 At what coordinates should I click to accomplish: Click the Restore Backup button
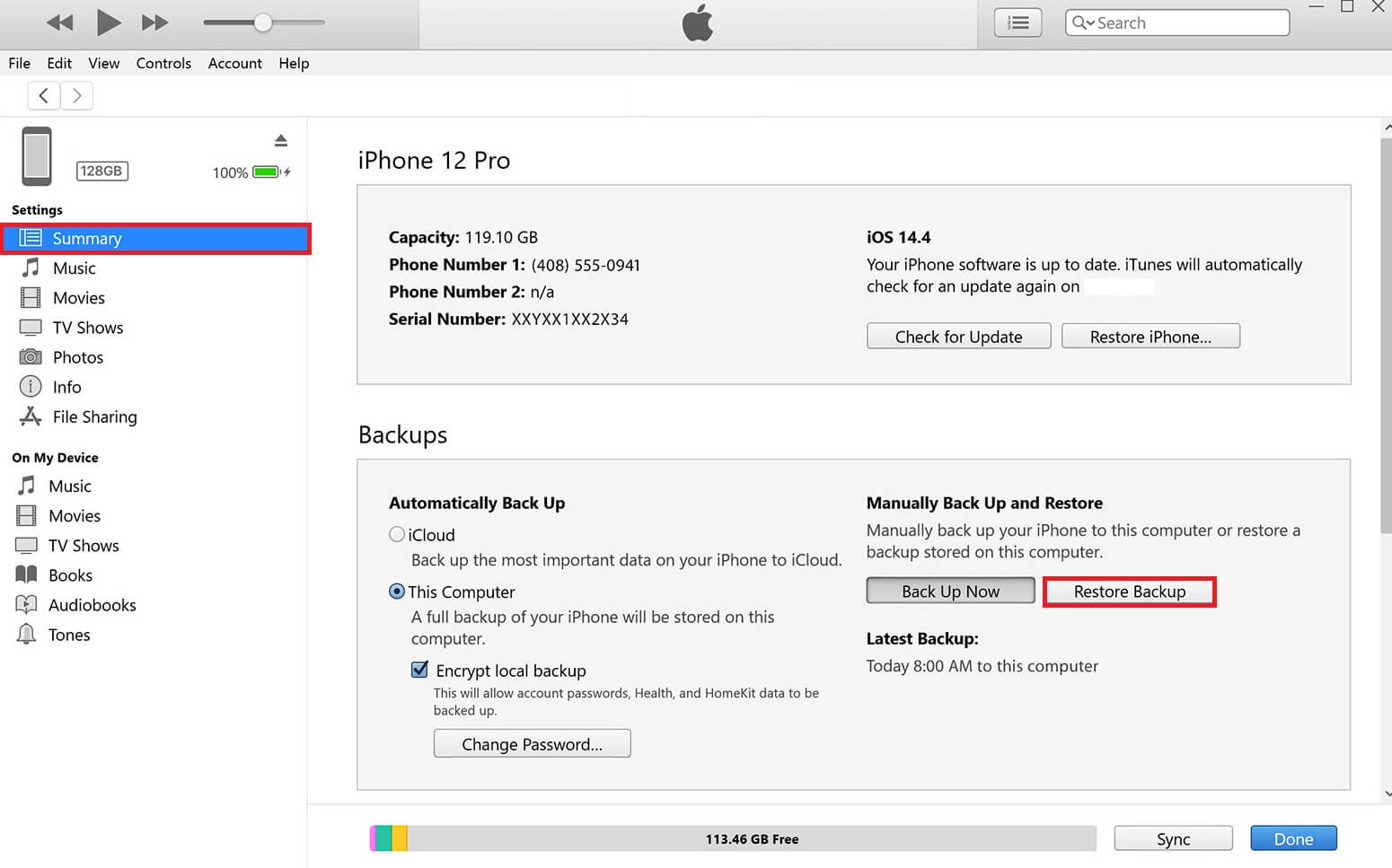click(x=1129, y=591)
